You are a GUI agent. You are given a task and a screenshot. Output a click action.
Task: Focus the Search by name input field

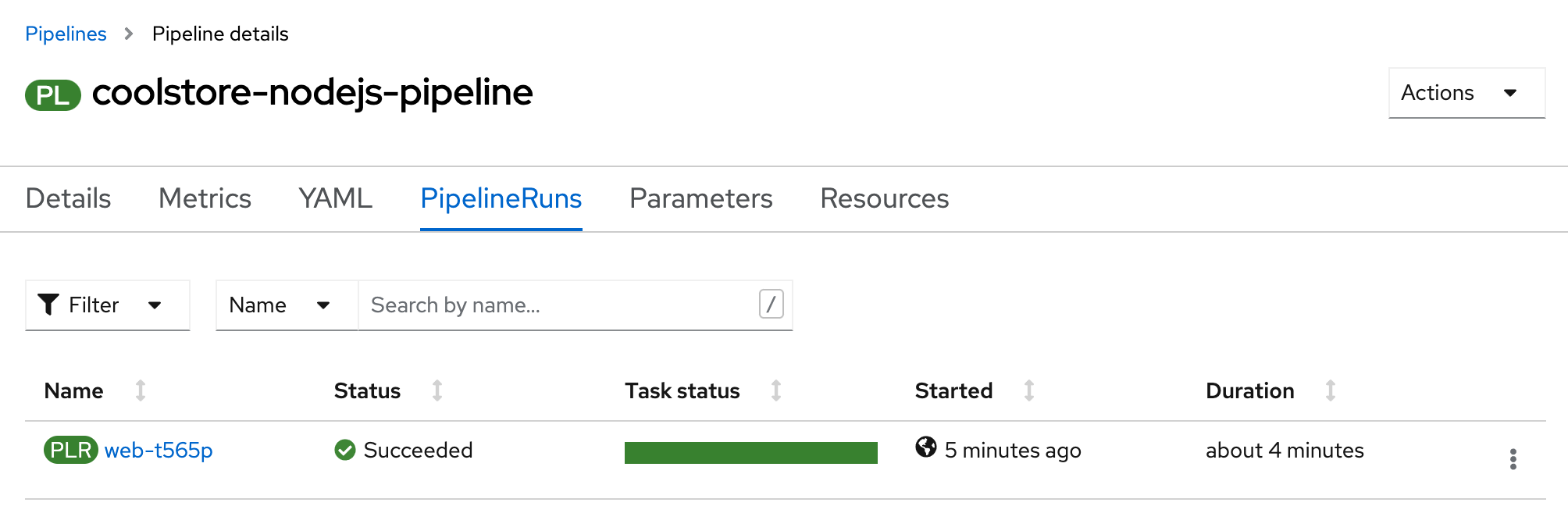(576, 305)
